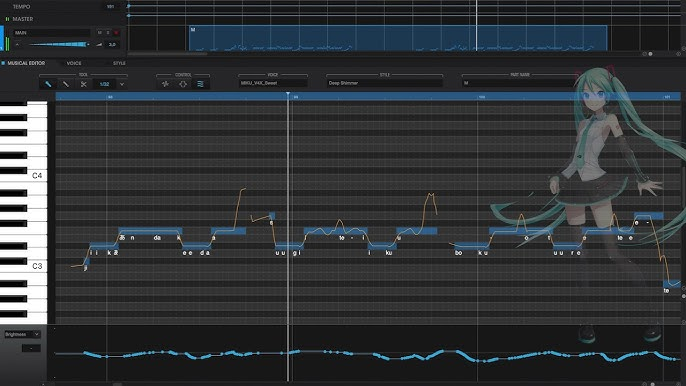686x386 pixels.
Task: Toggle the highlighted third CONTROL icon
Action: coord(200,84)
